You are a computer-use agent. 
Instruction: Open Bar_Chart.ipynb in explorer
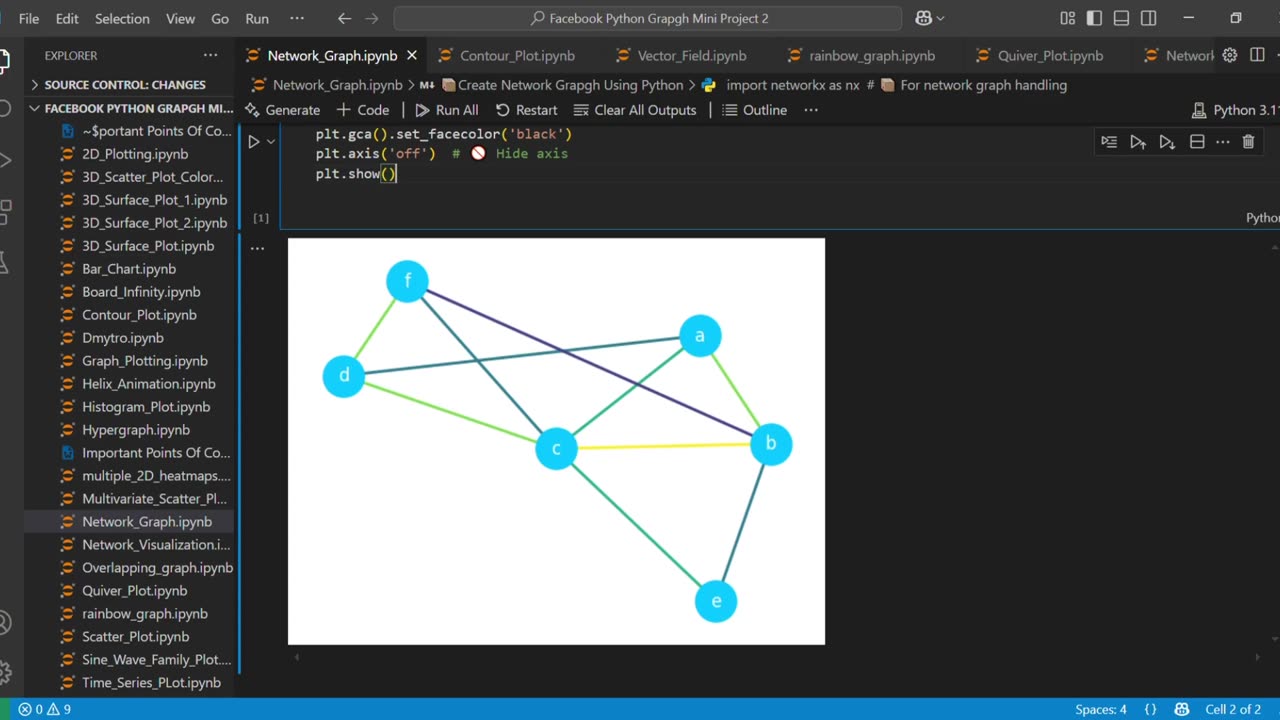coord(129,269)
